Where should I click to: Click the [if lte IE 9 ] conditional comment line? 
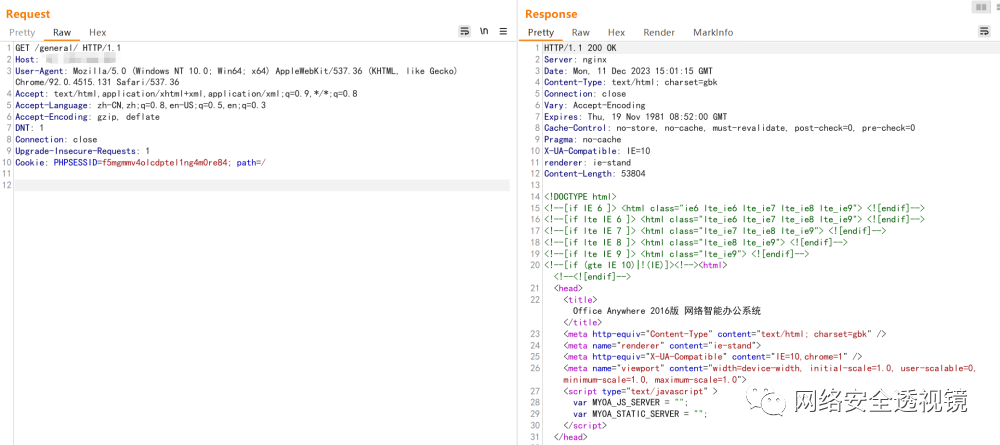[x=677, y=254]
